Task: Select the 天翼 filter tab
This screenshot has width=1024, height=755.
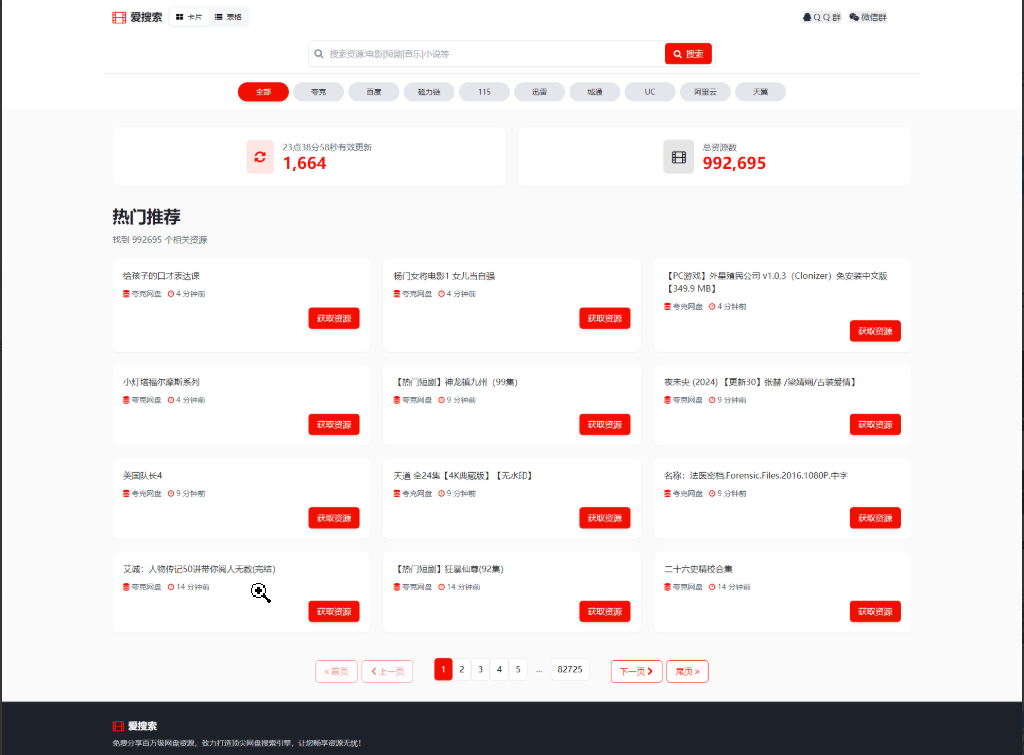Action: pos(760,92)
